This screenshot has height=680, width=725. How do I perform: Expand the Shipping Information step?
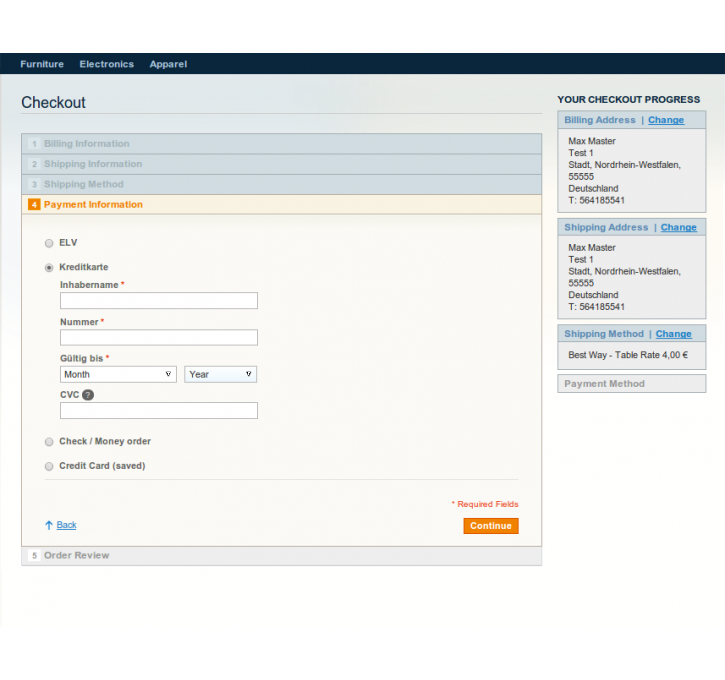[282, 164]
